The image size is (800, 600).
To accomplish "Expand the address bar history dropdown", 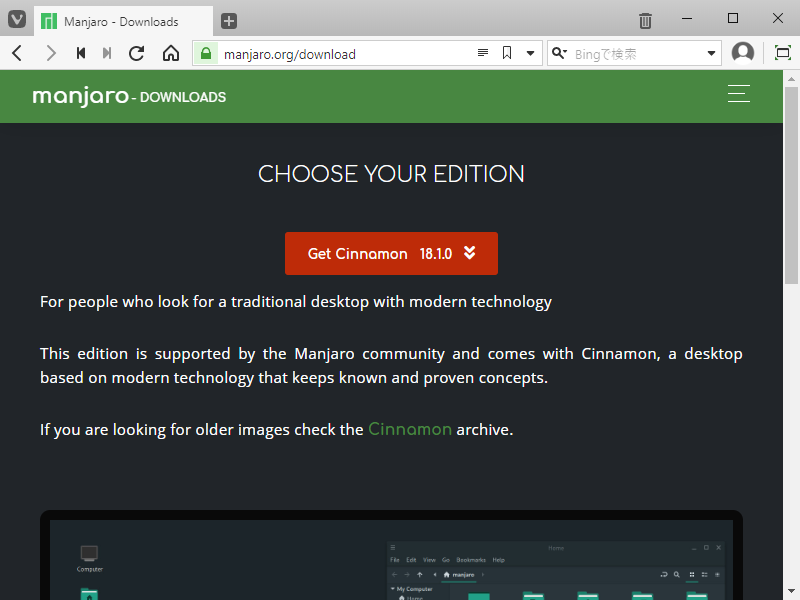I will pos(531,53).
